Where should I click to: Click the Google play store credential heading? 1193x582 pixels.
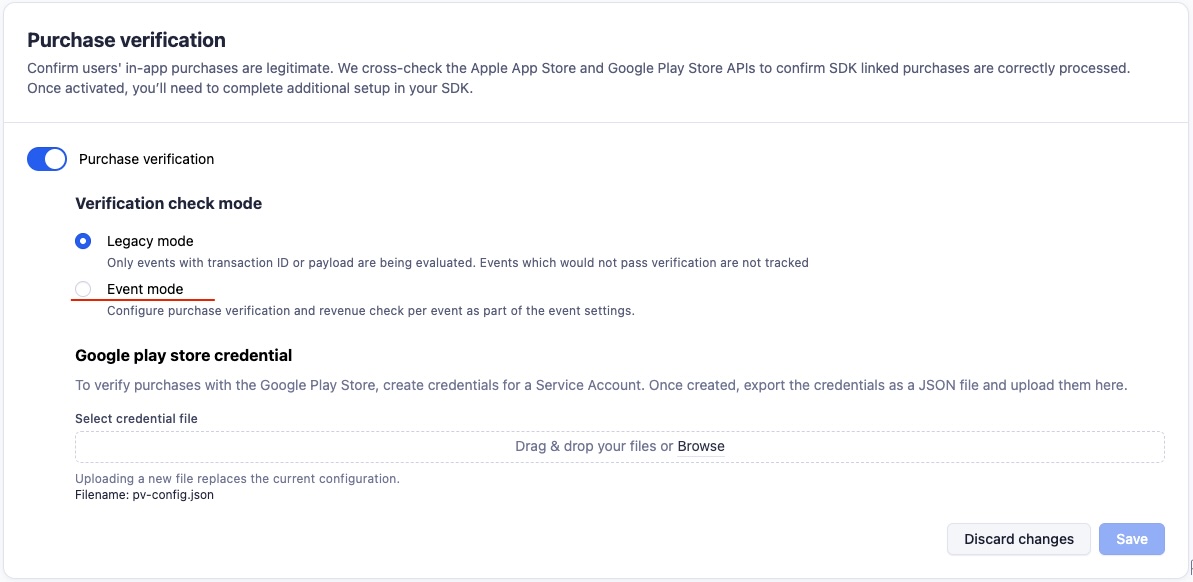183,355
